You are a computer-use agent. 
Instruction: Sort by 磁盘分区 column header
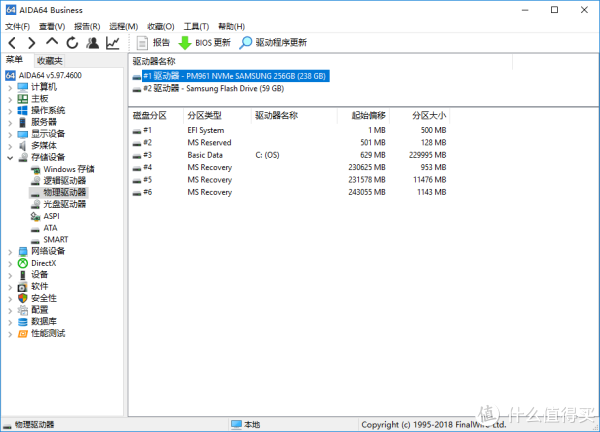click(156, 116)
